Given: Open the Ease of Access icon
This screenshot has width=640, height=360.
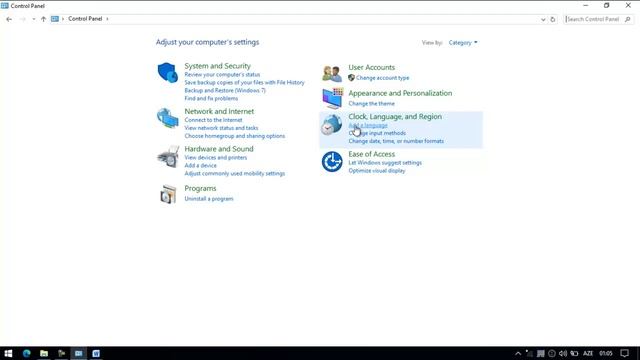Looking at the screenshot, I should [x=332, y=162].
